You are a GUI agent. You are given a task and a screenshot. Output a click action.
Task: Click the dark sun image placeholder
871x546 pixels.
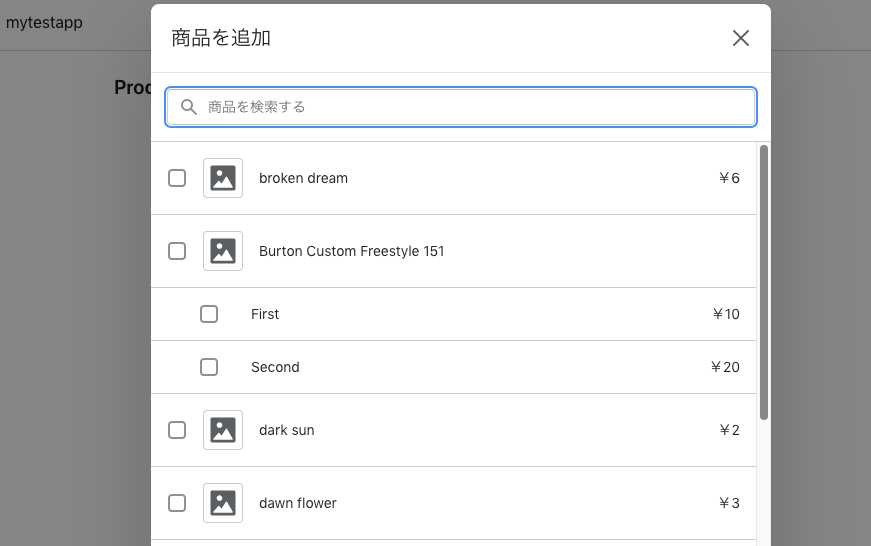pyautogui.click(x=223, y=430)
